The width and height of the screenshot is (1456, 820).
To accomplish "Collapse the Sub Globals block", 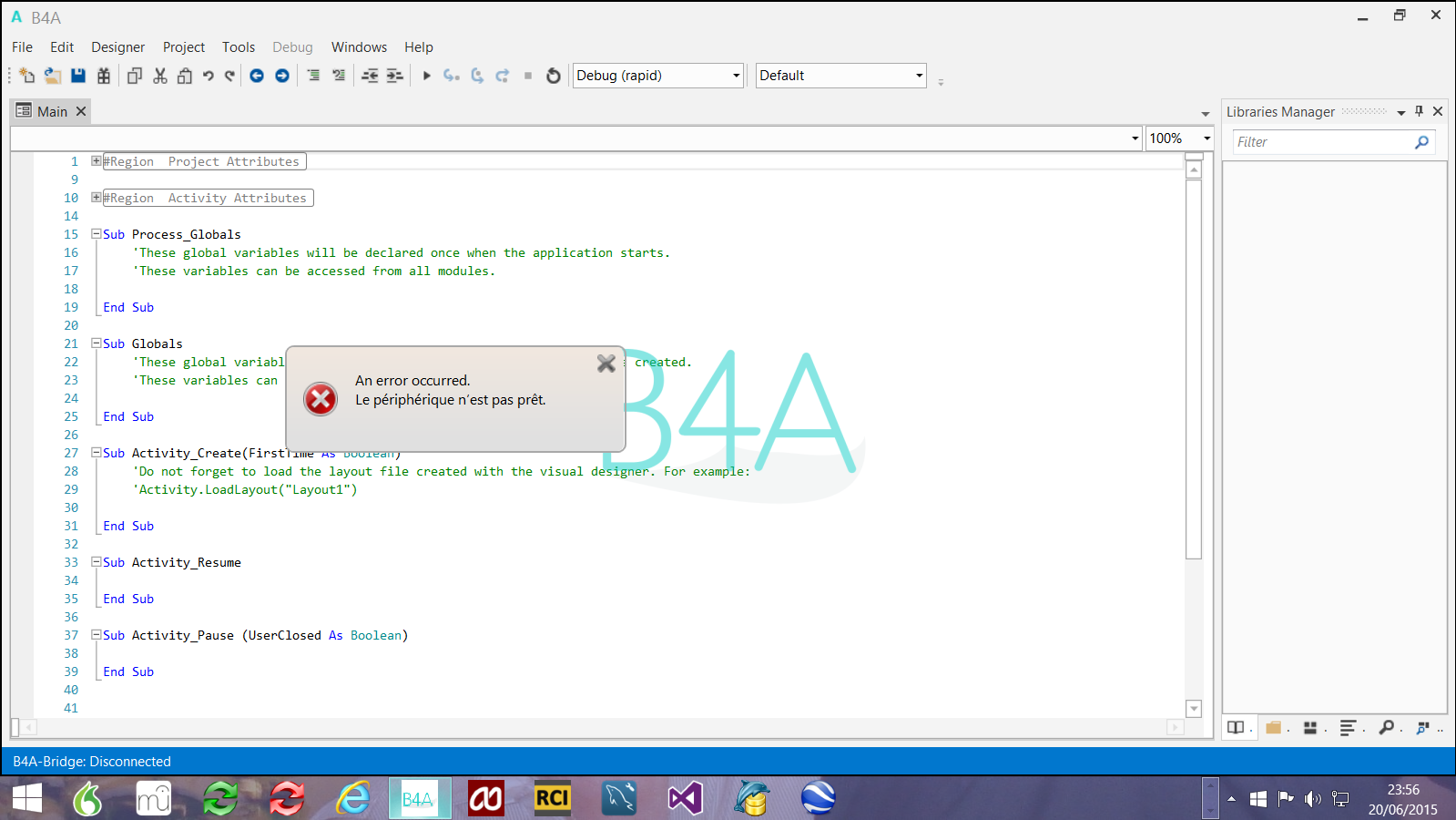I will tap(97, 343).
